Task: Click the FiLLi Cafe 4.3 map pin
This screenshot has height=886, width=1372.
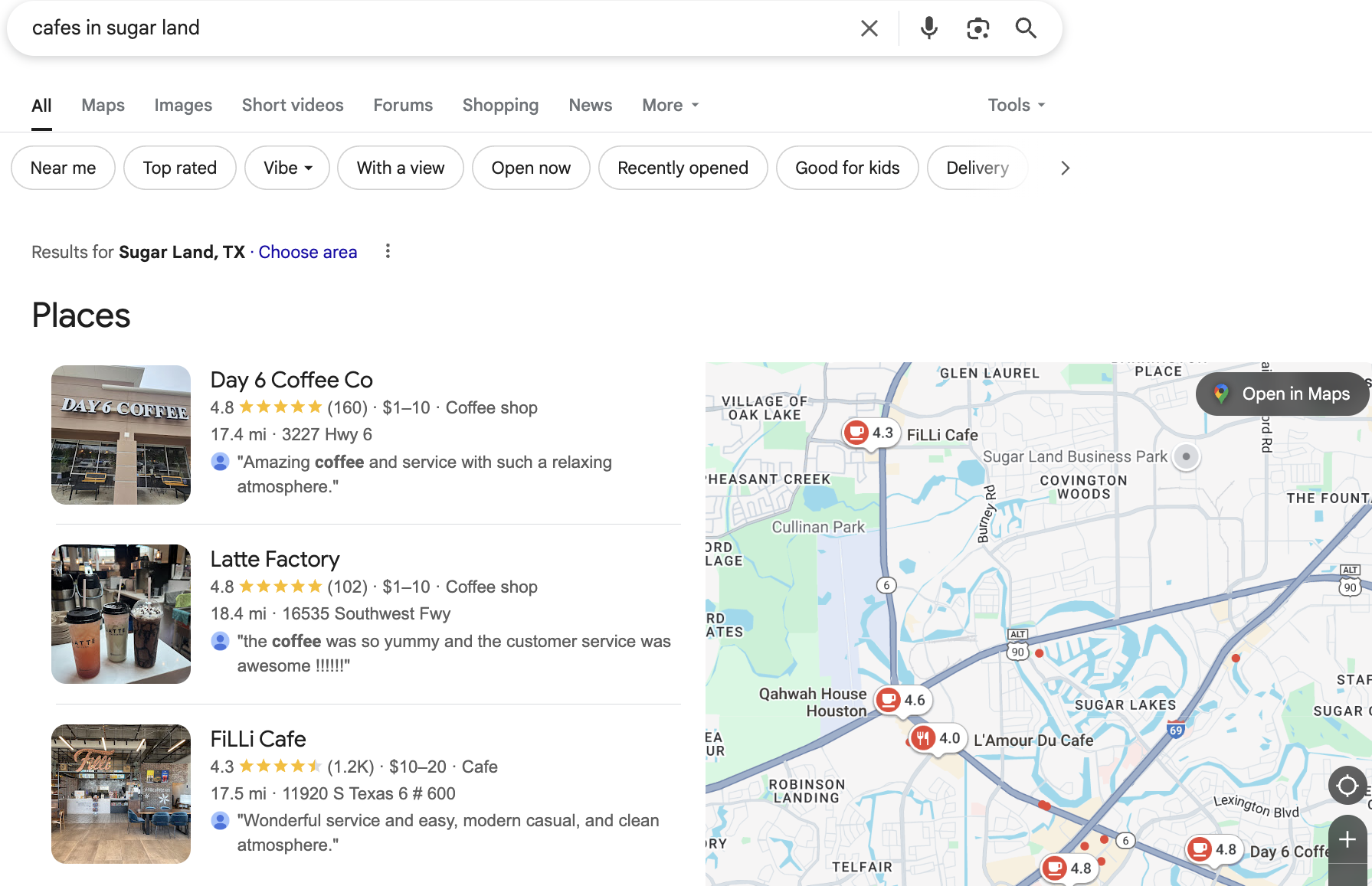Action: pos(869,433)
